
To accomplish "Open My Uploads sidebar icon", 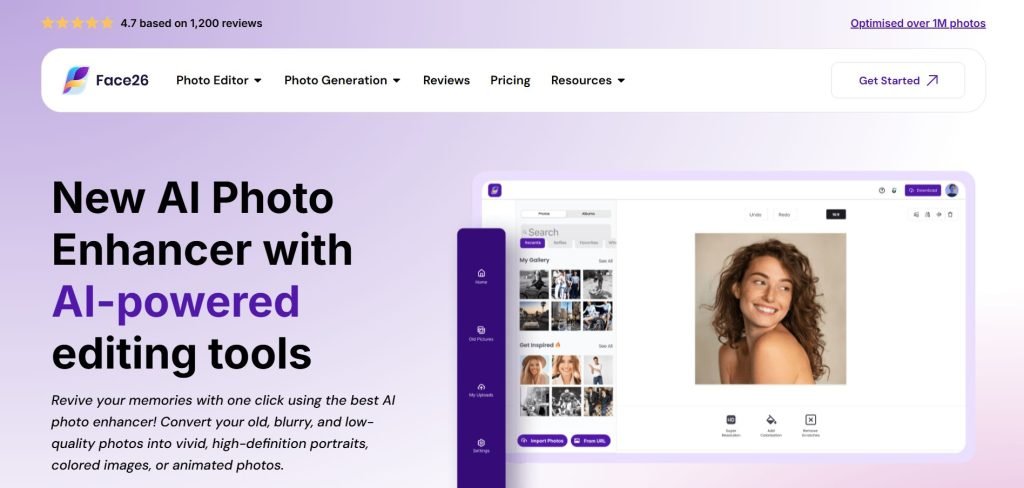I will pyautogui.click(x=481, y=387).
